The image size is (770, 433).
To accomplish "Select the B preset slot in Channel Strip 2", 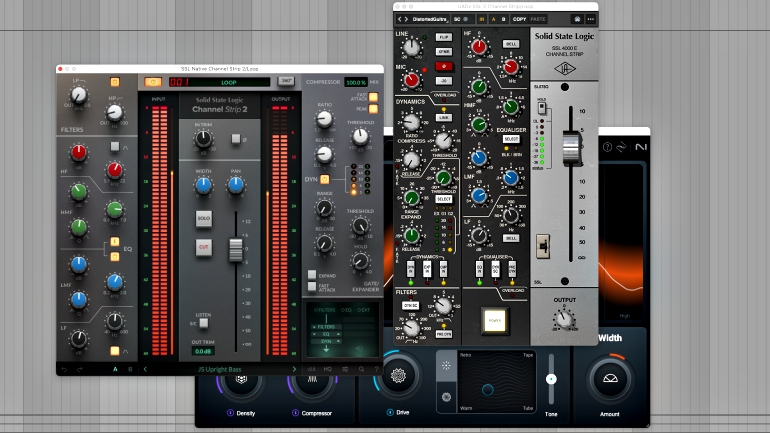I will (130, 369).
